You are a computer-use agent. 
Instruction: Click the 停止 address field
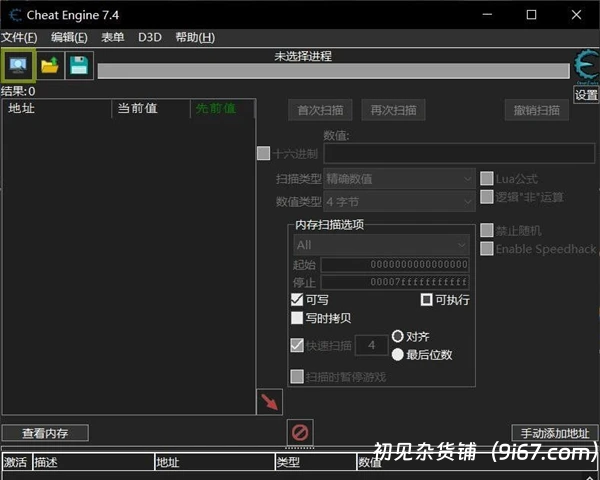(395, 282)
